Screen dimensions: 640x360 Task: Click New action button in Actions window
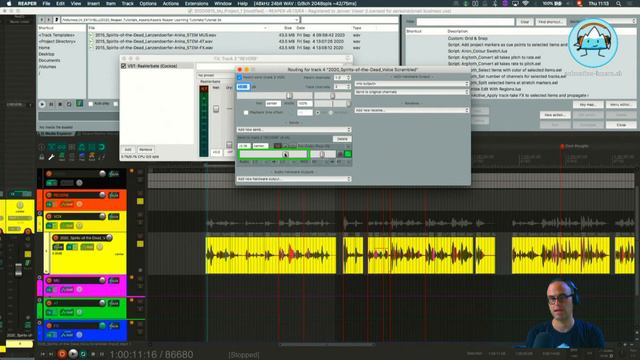tap(555, 115)
